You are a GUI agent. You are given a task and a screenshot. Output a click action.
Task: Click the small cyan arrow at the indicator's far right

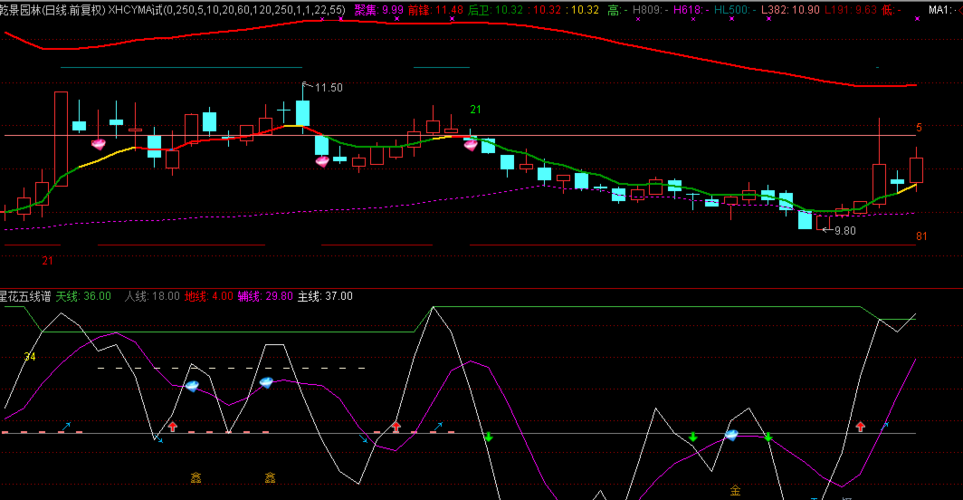pos(885,424)
